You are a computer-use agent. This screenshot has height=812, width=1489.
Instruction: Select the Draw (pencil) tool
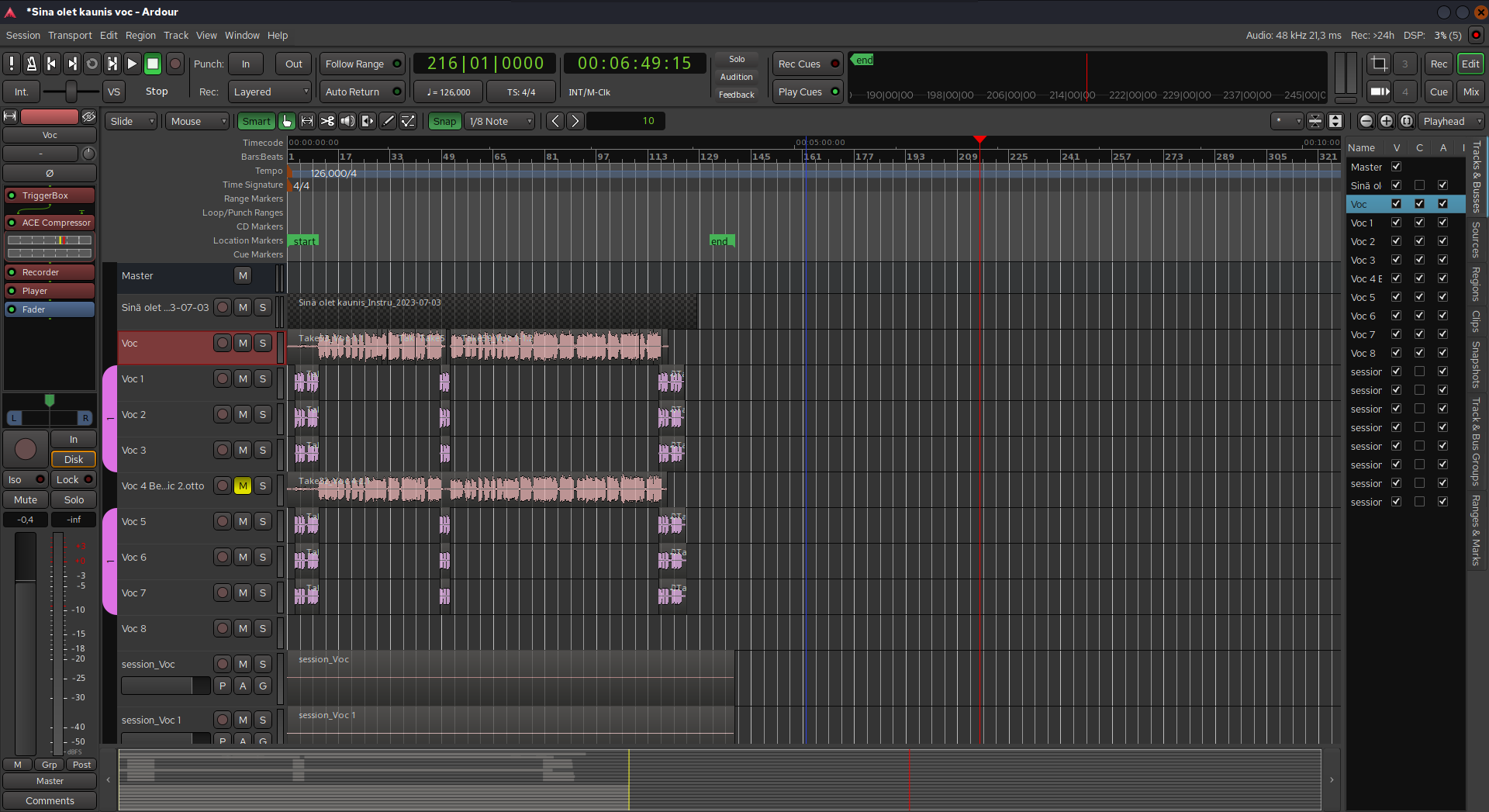pos(388,121)
